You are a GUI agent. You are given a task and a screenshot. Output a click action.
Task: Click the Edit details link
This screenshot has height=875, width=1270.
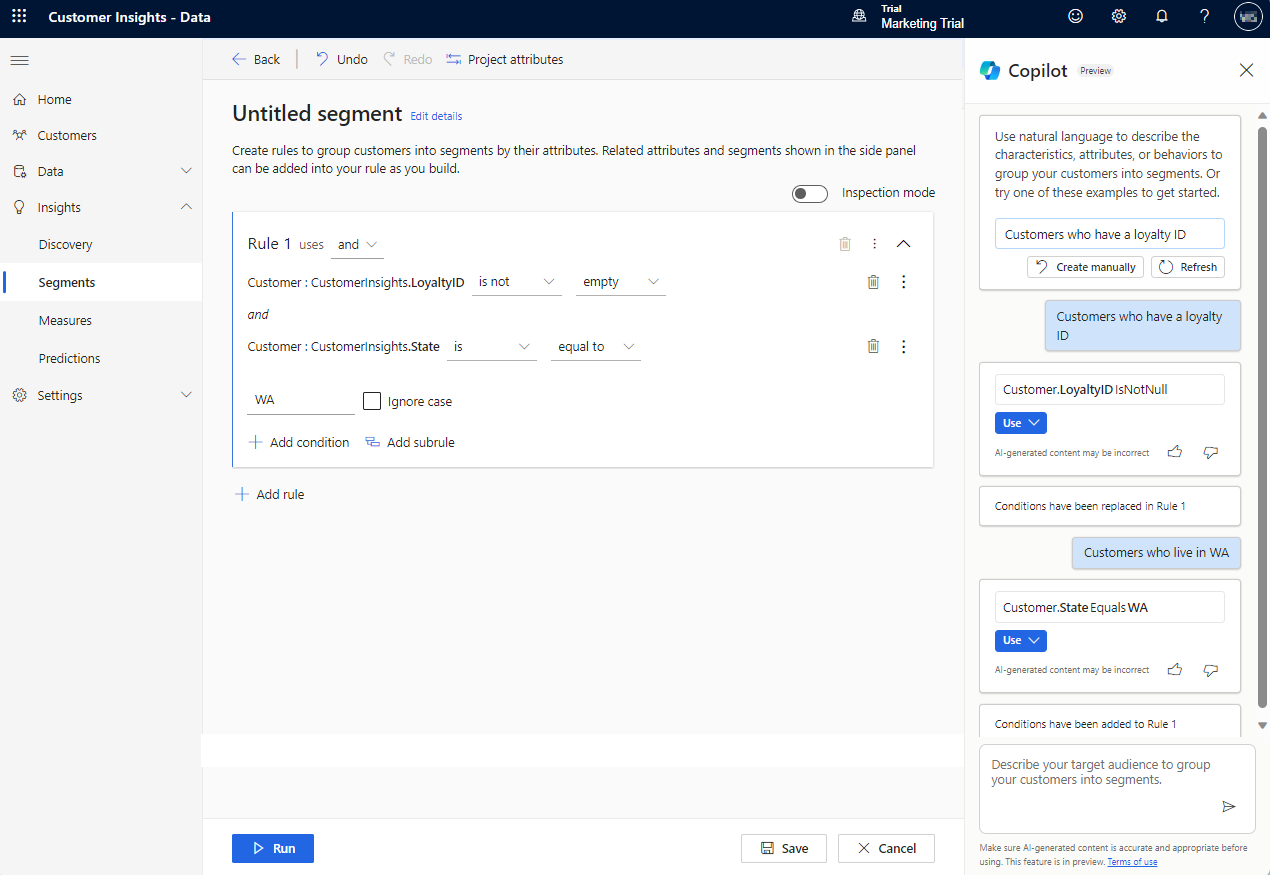coord(435,116)
